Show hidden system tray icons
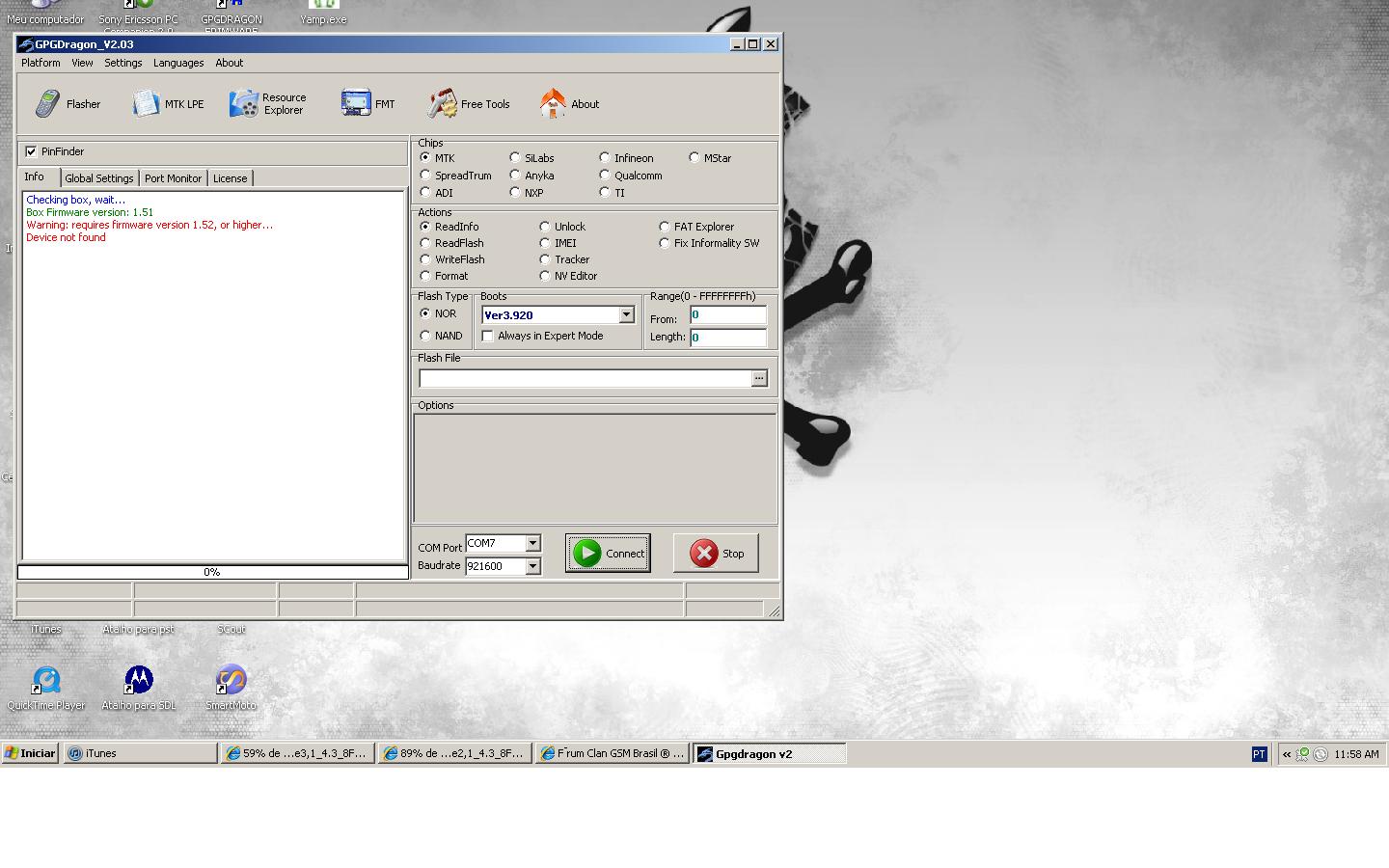The image size is (1389, 868). coord(1287,754)
